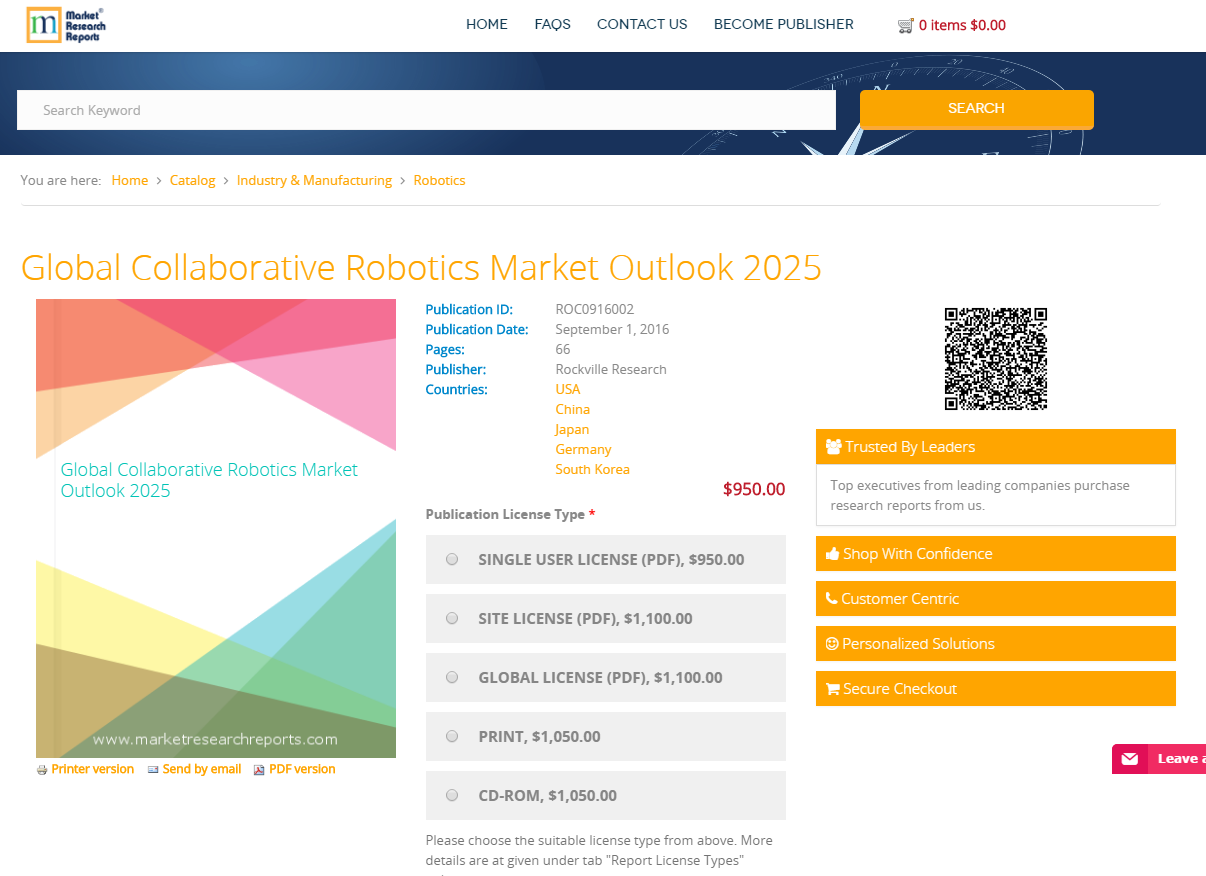Follow the Robotics breadcrumb link
This screenshot has height=876, width=1206.
click(439, 180)
